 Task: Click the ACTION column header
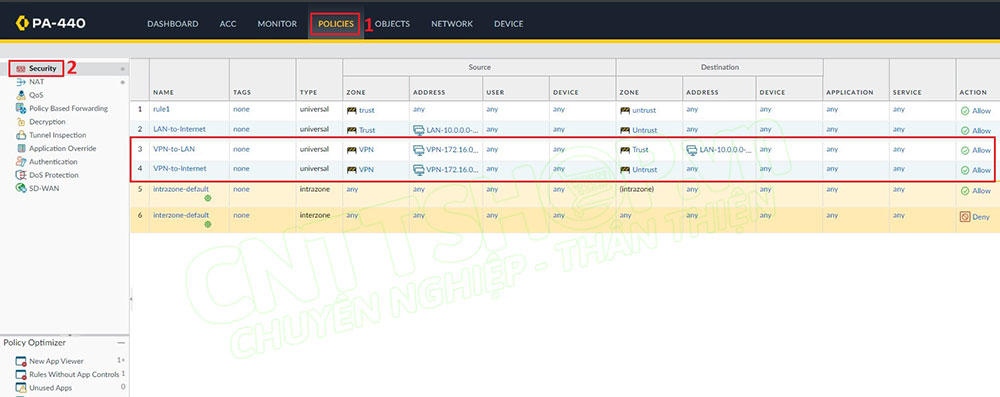973,93
